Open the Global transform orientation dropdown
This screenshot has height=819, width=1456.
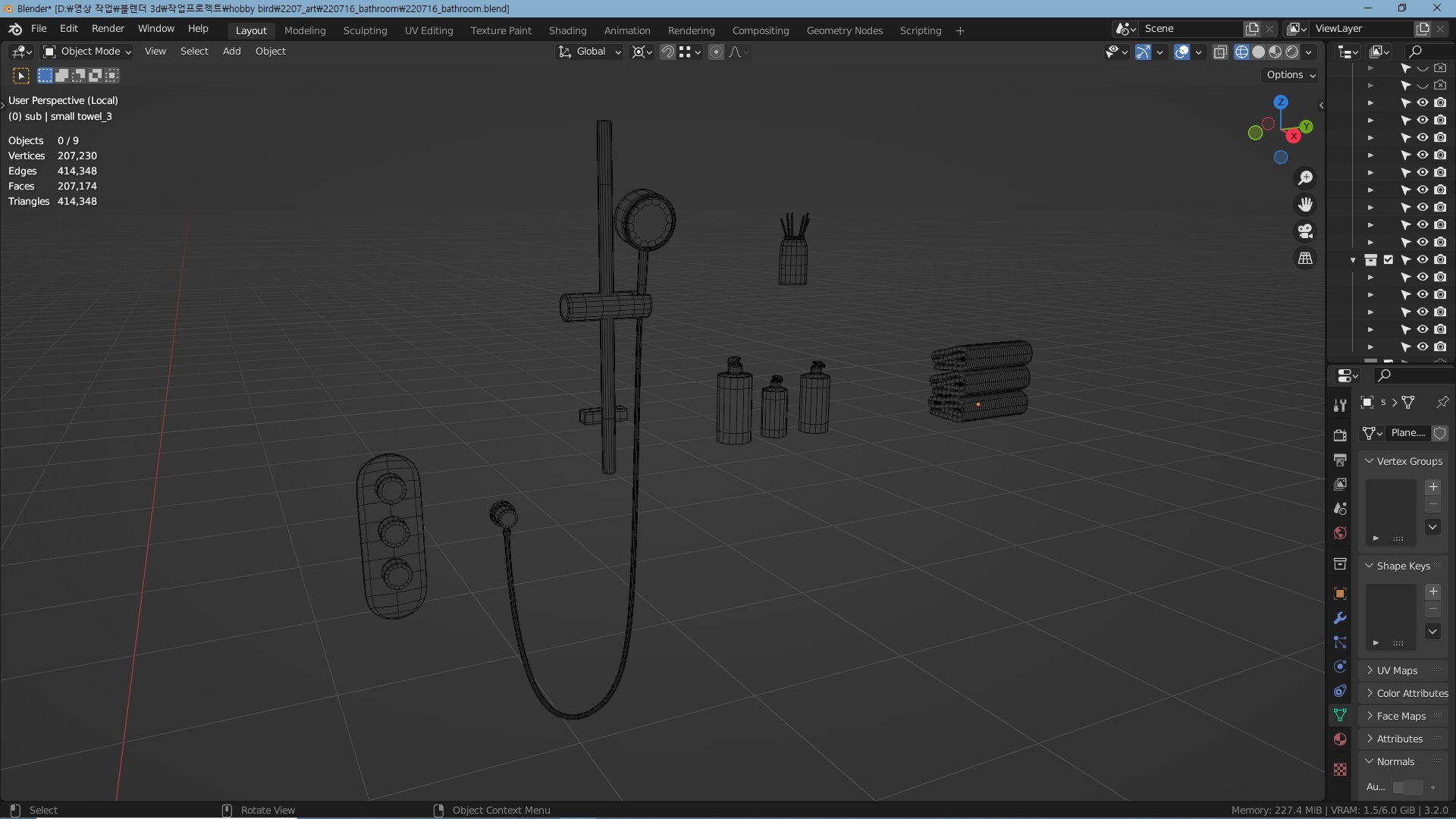click(x=590, y=52)
